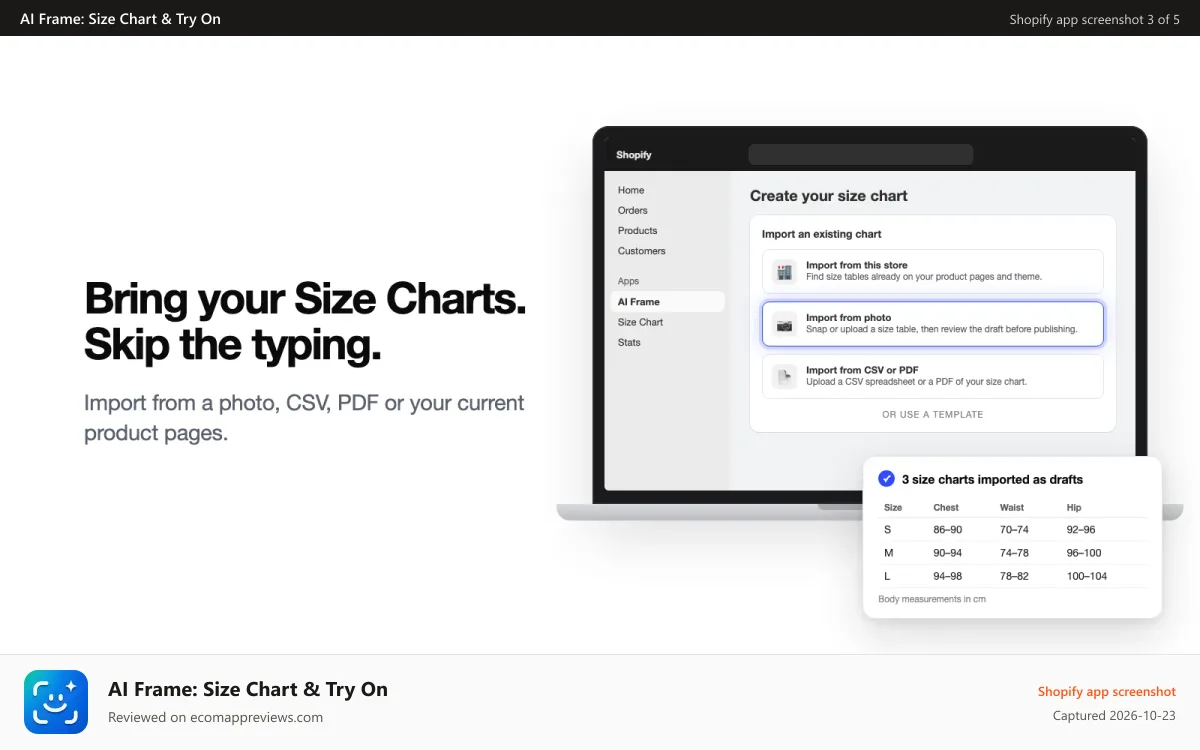
Task: Click the Size column header
Action: (893, 507)
